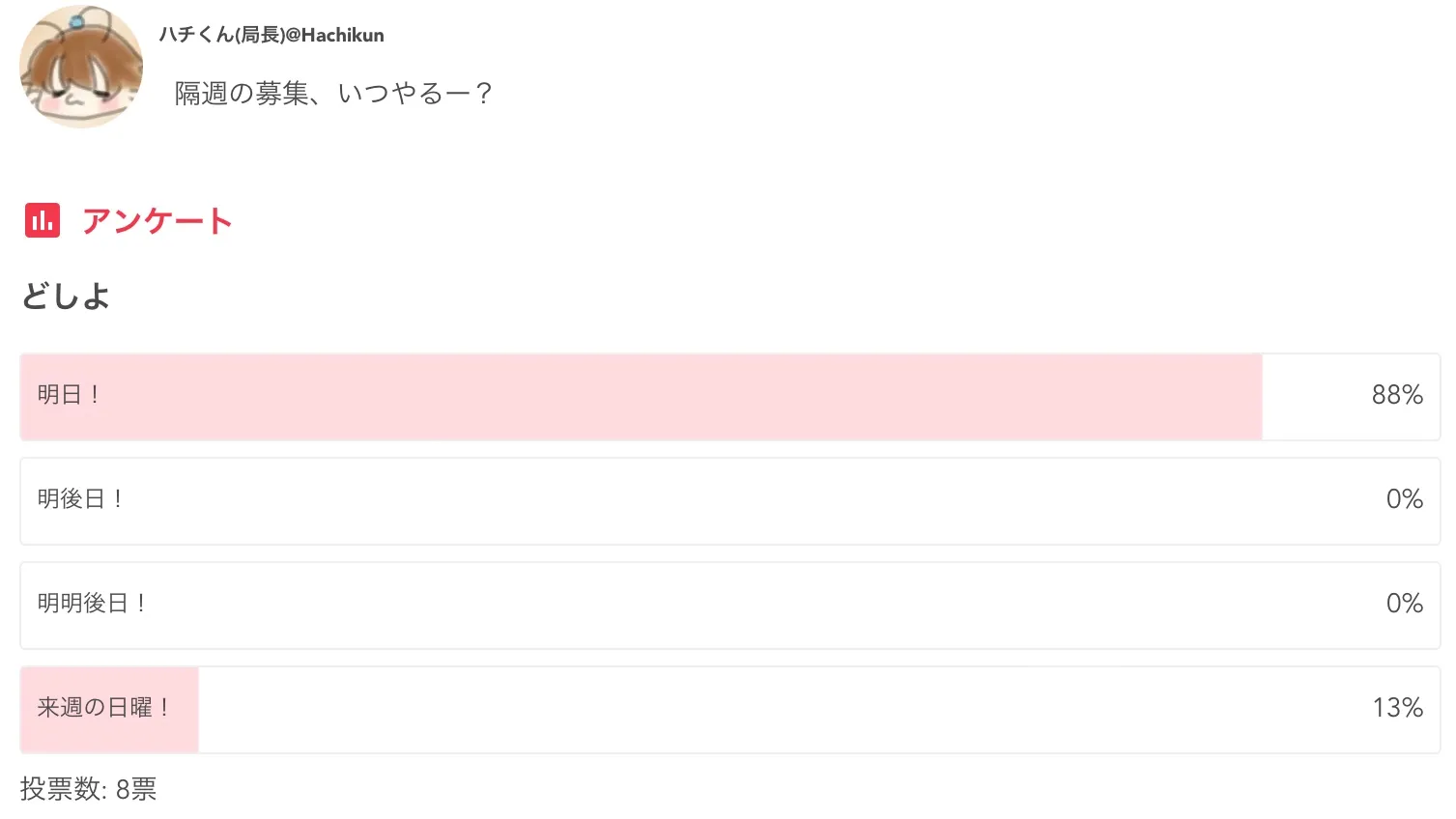Image resolution: width=1456 pixels, height=819 pixels.
Task: Click the 0% result beside 明後日！
Action: point(1404,499)
